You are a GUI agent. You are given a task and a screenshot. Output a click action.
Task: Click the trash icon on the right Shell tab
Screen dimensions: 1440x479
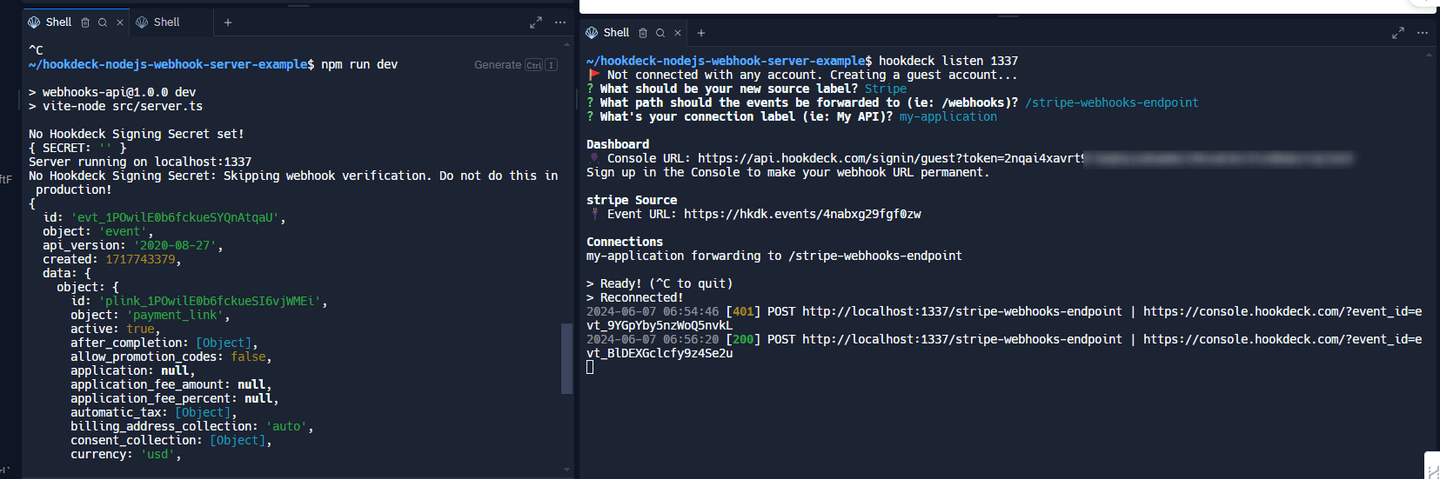point(642,33)
